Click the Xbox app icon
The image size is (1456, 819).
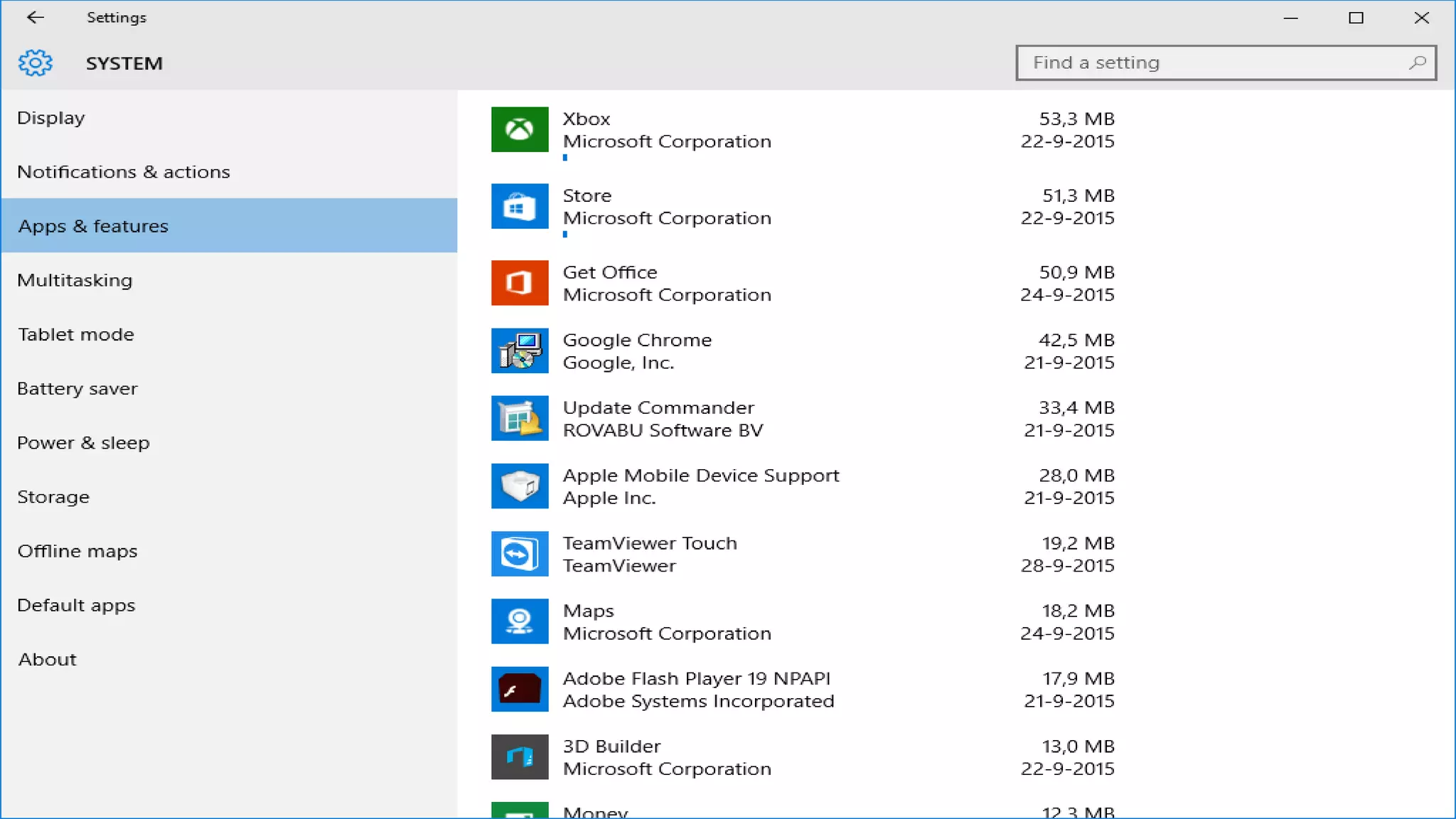coord(520,129)
